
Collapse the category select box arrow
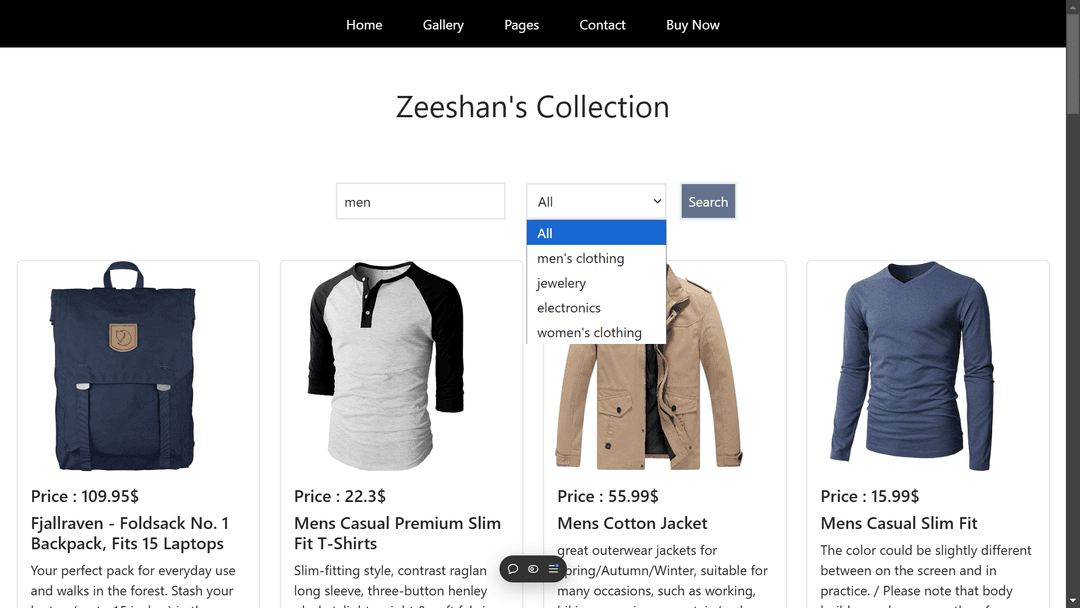coord(657,201)
